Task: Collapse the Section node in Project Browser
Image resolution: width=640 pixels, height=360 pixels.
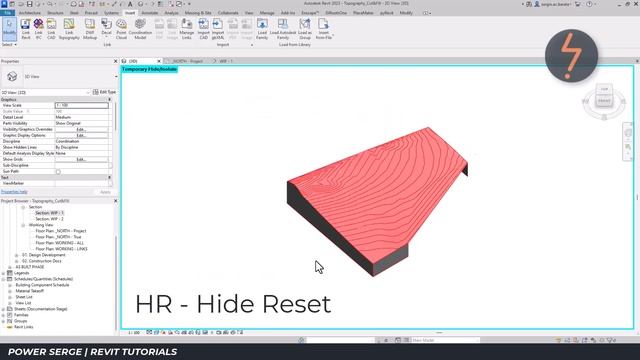Action: click(x=23, y=207)
